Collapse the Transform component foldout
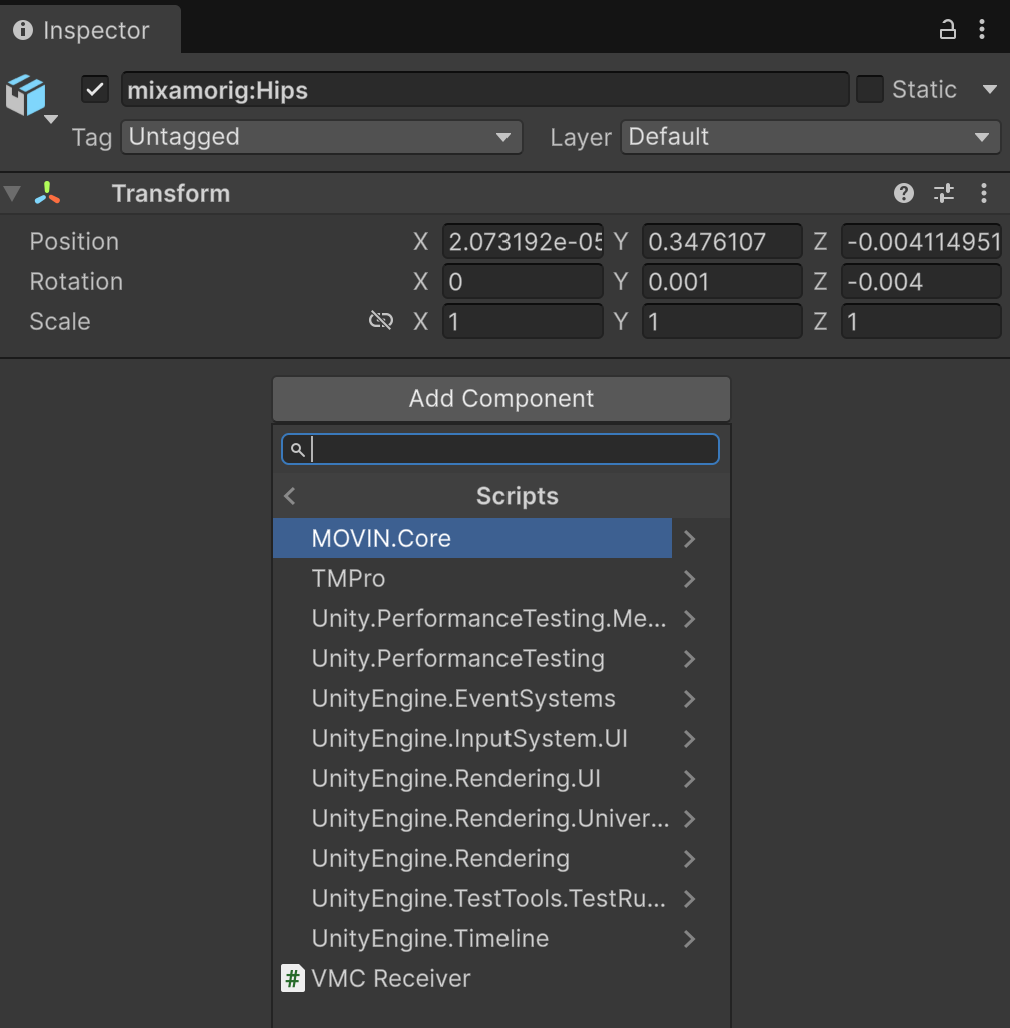1010x1028 pixels. coord(12,193)
